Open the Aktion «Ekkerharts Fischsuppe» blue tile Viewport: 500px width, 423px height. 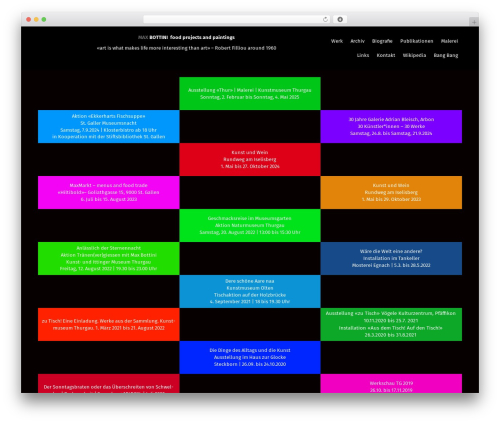point(109,126)
